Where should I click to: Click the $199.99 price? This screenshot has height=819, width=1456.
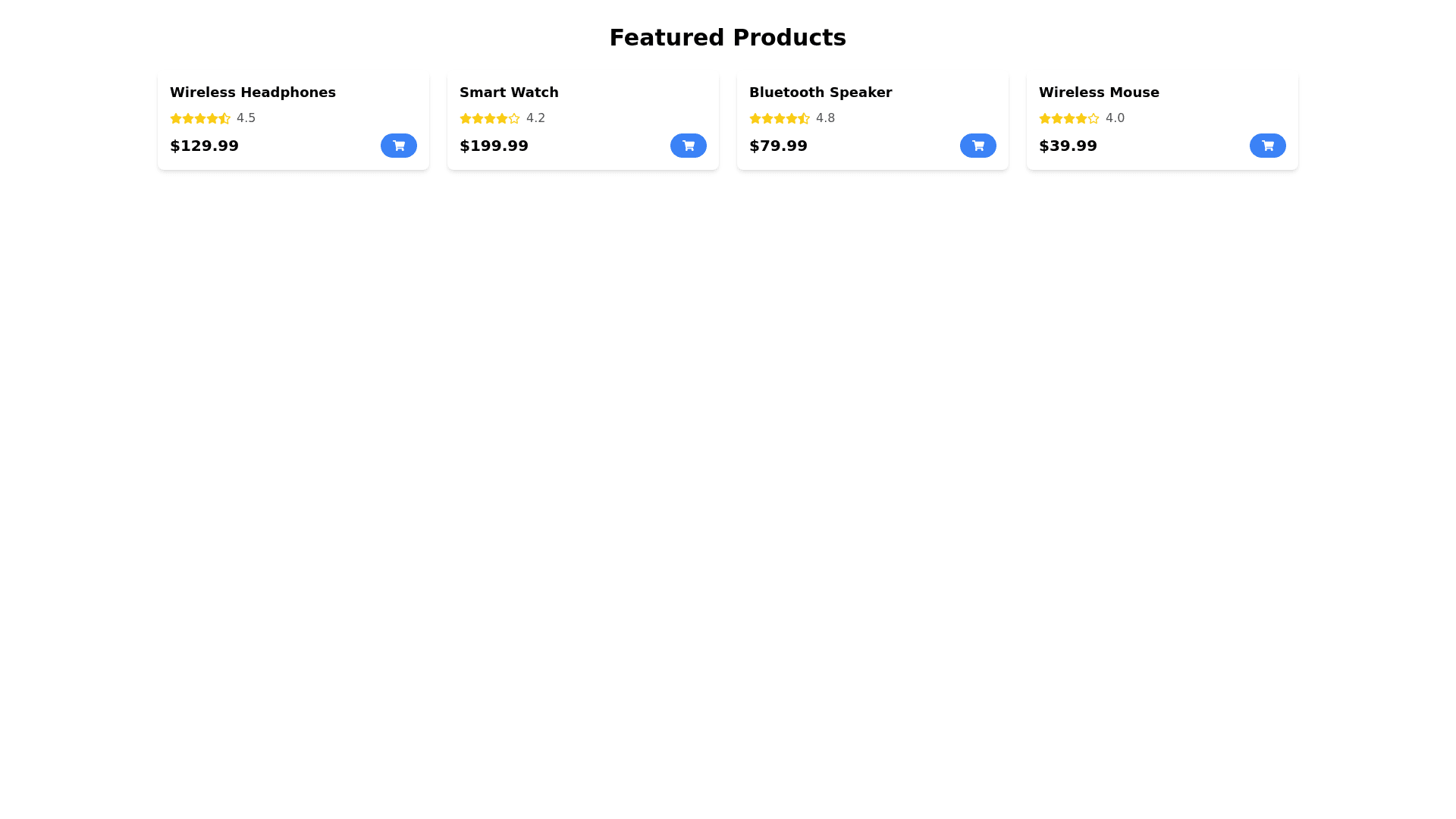(x=494, y=146)
